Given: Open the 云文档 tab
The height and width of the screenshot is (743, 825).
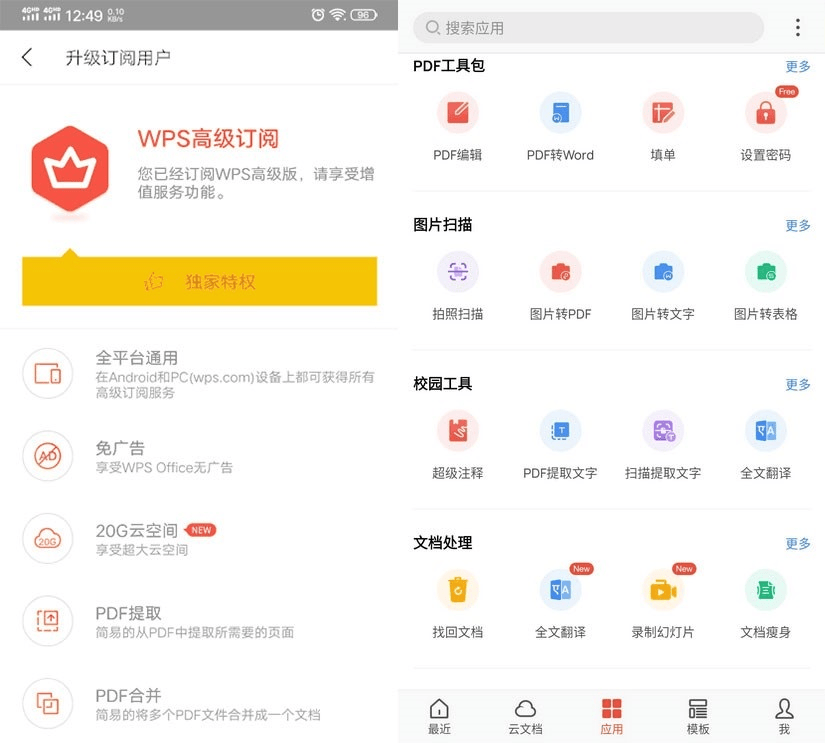Looking at the screenshot, I should pos(527,714).
